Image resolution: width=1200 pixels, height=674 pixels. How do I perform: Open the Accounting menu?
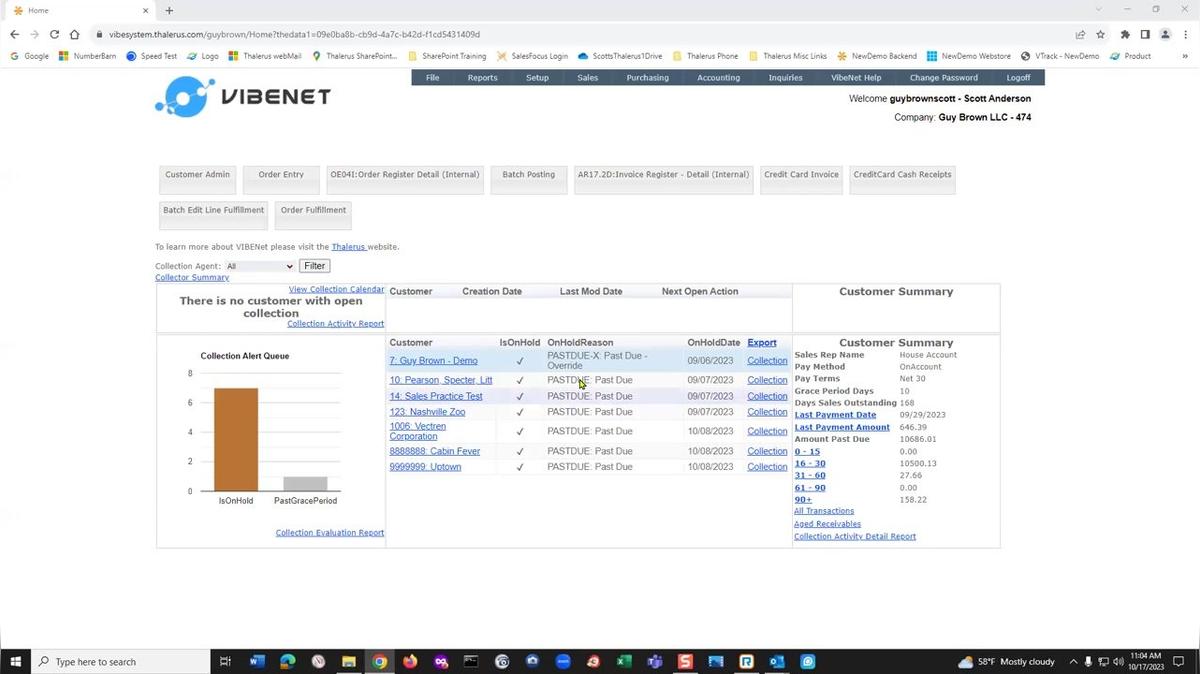click(718, 78)
